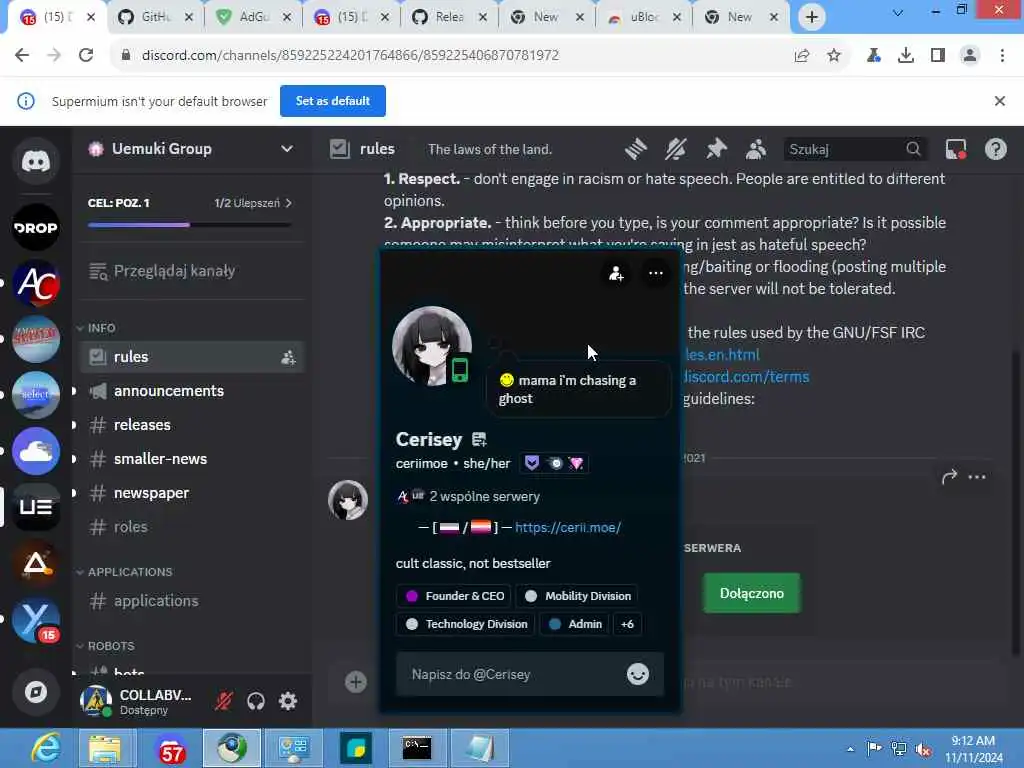Click the Founder & CEO role tag
Viewport: 1024px width, 768px height.
point(455,596)
